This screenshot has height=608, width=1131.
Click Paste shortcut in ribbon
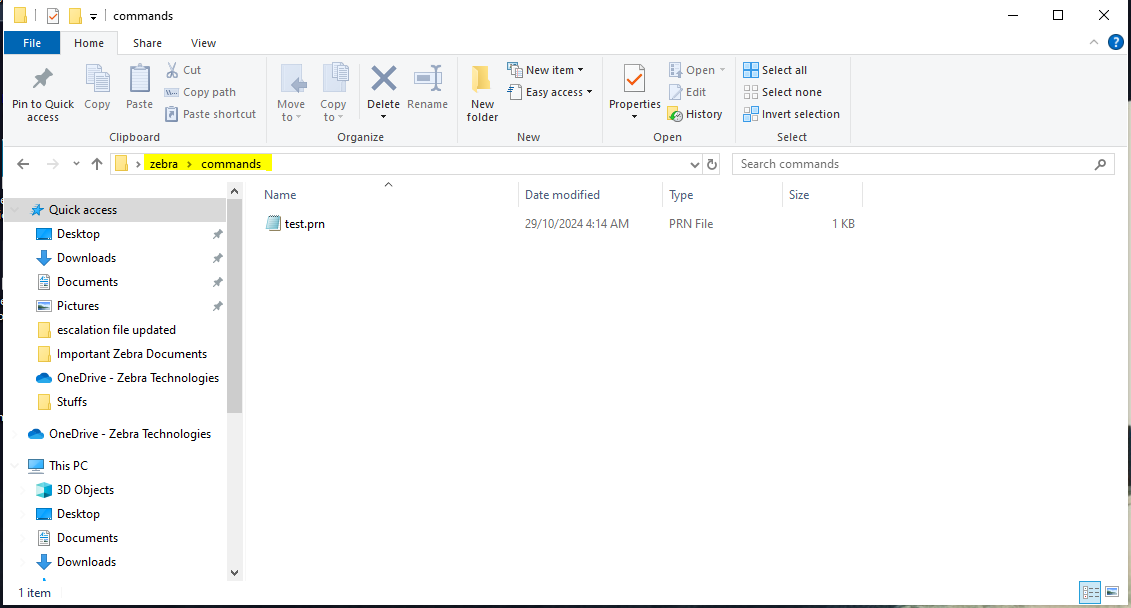coord(211,114)
